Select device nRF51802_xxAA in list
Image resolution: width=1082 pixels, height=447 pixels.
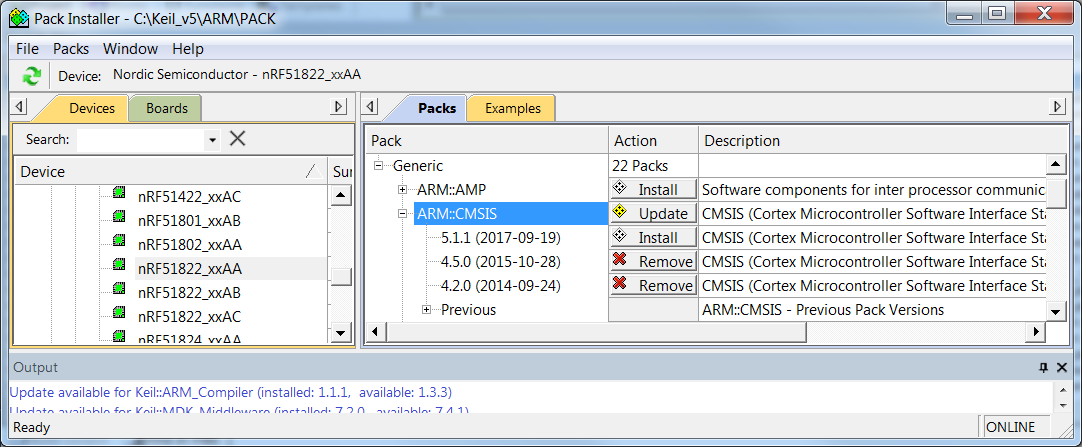190,245
